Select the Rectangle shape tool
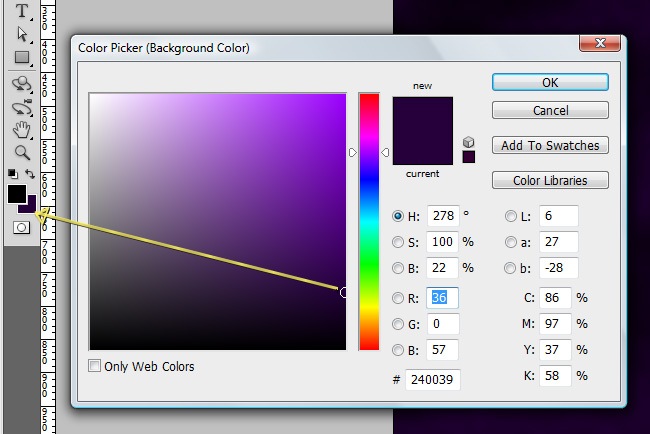650x434 pixels. pyautogui.click(x=22, y=58)
